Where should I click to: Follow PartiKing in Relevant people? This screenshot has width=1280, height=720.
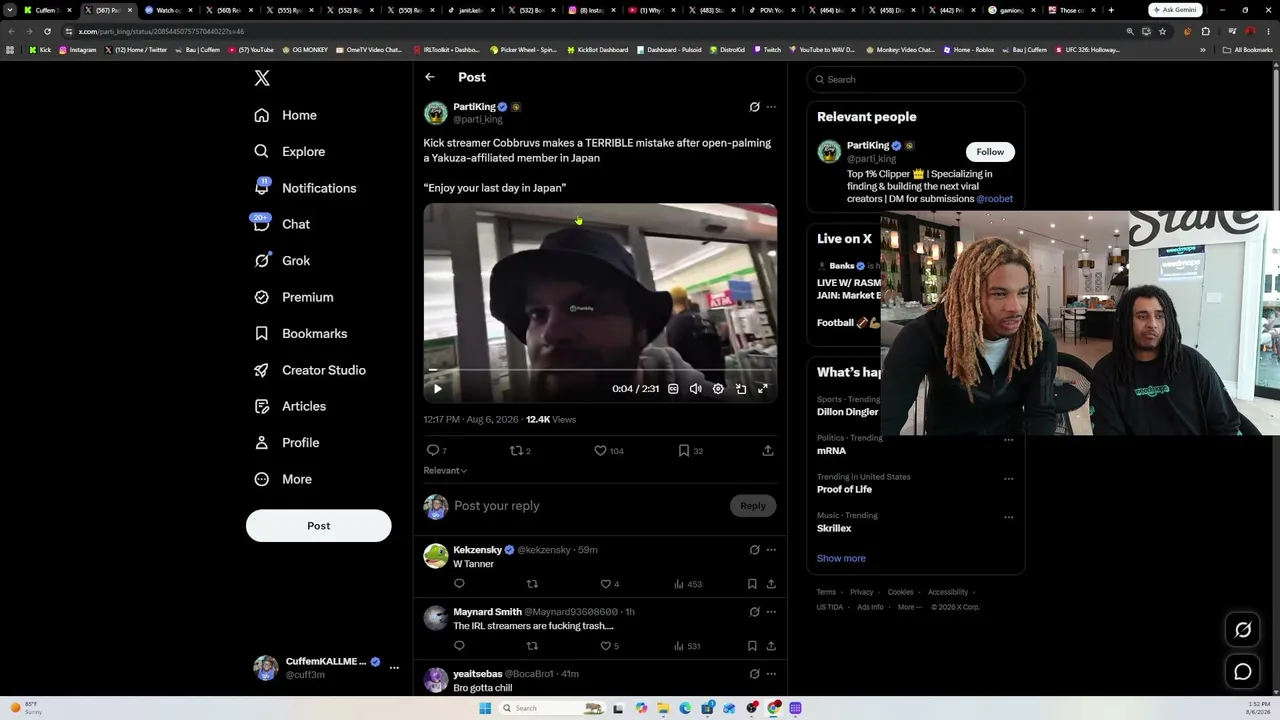990,152
